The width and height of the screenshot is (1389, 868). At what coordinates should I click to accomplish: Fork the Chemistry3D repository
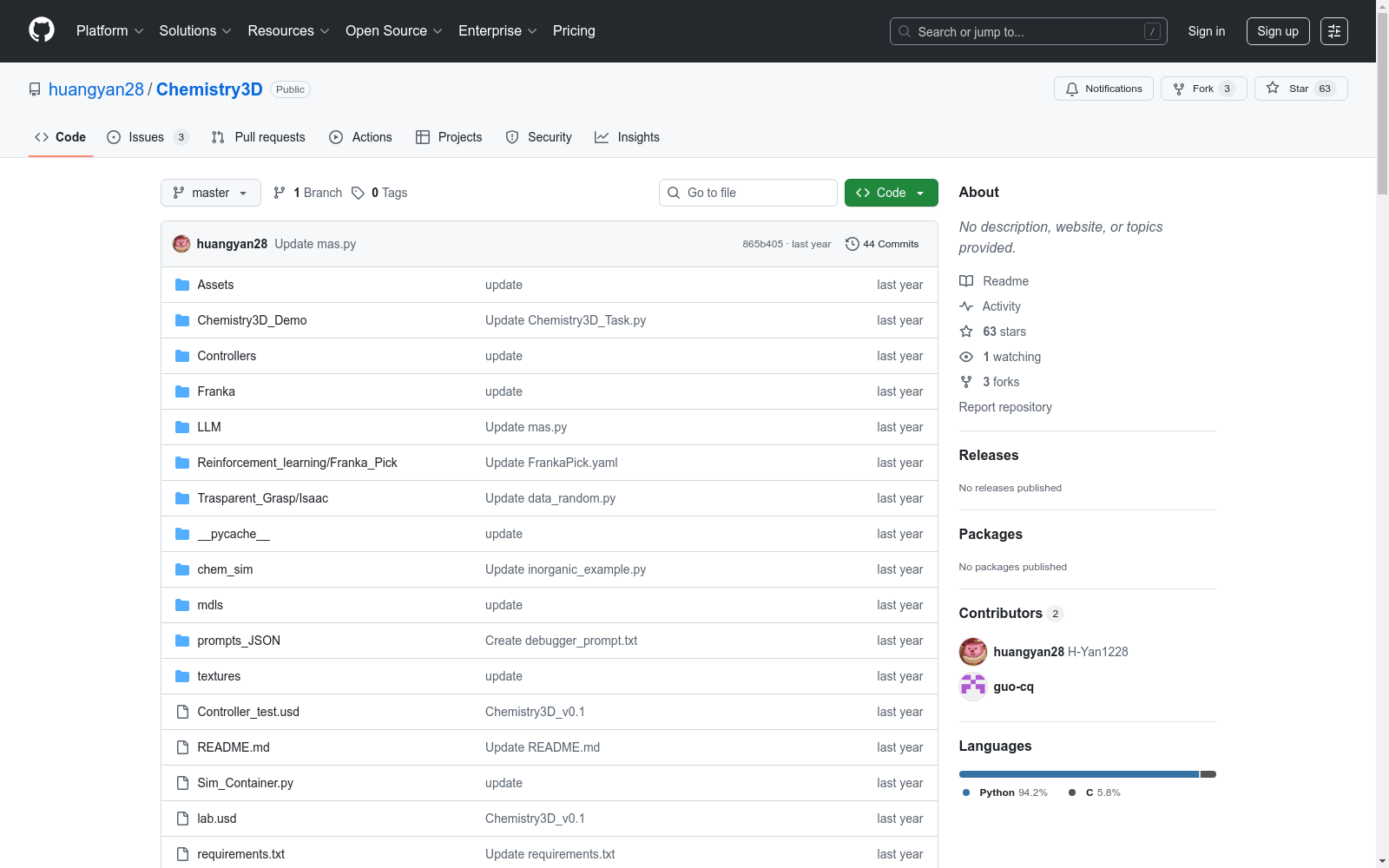pyautogui.click(x=1203, y=89)
